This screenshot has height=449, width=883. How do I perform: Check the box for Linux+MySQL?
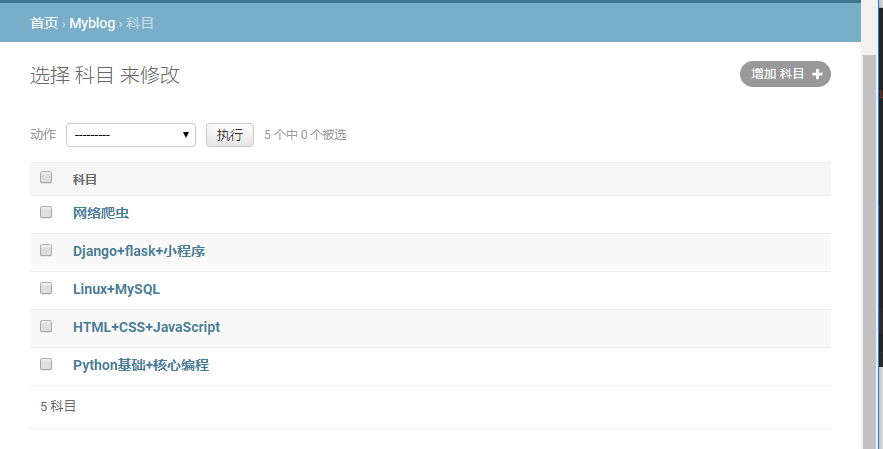coord(46,288)
